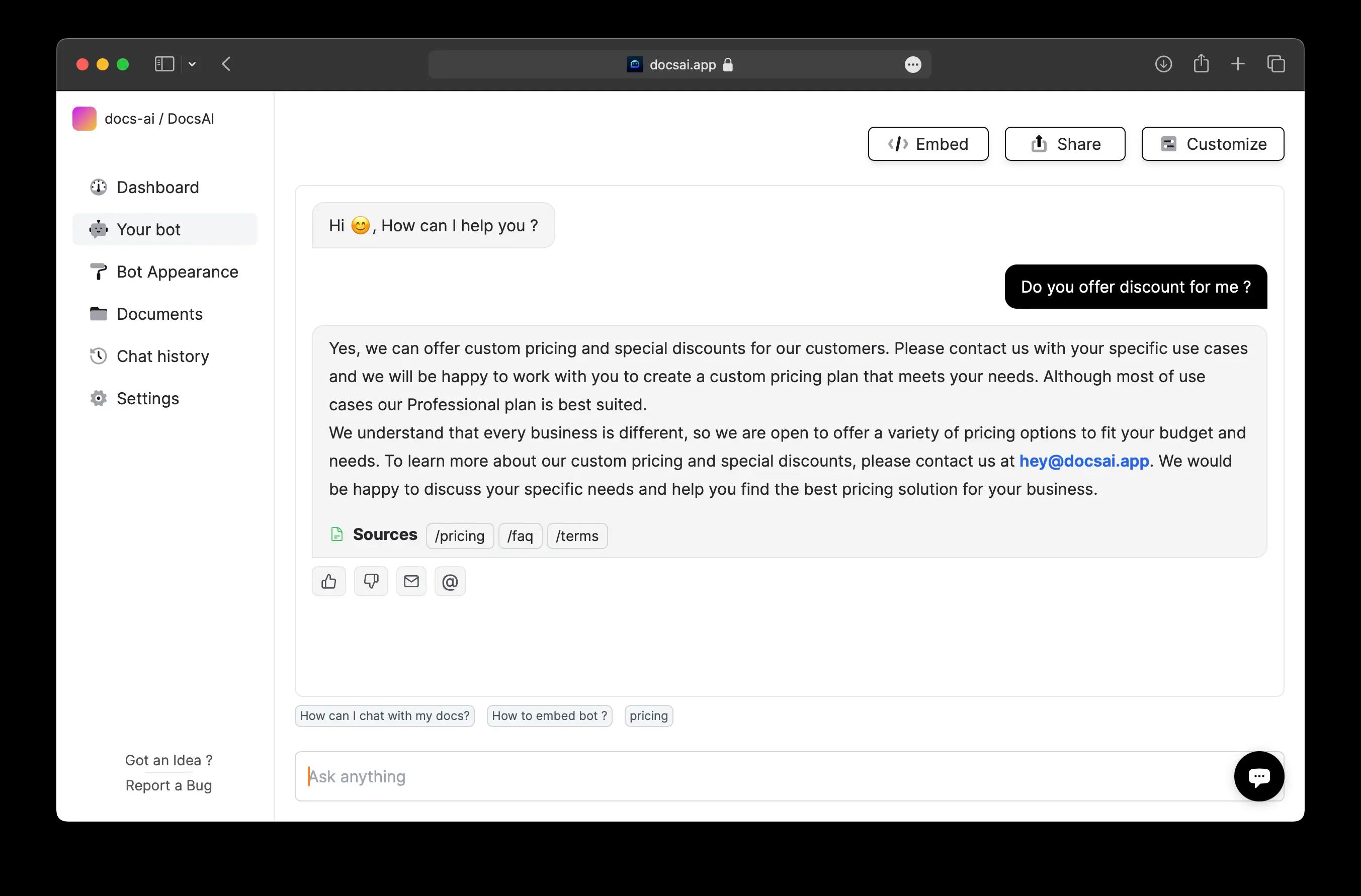Screen dimensions: 1361x896
Task: Click the envelope email icon below response
Action: pyautogui.click(x=411, y=582)
